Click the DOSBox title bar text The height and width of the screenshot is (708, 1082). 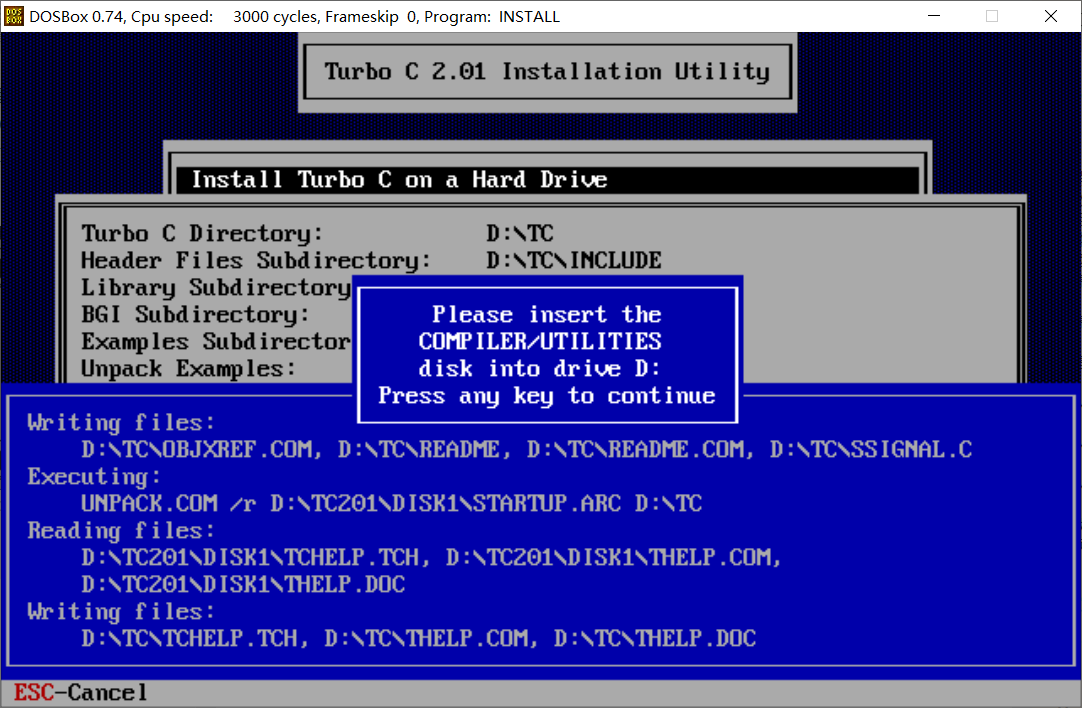click(295, 17)
